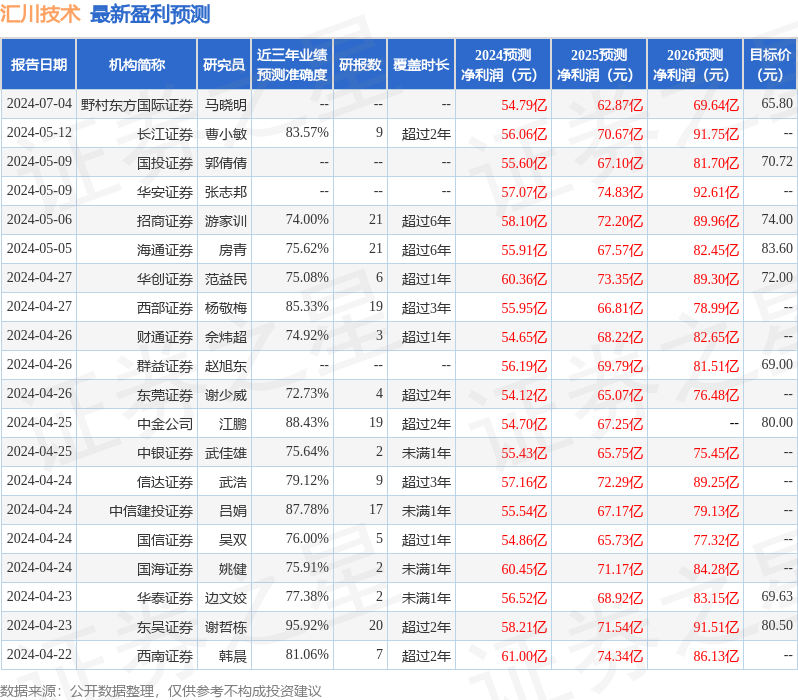This screenshot has width=798, height=700.
Task: Click the 研报数 column header
Action: (x=360, y=64)
